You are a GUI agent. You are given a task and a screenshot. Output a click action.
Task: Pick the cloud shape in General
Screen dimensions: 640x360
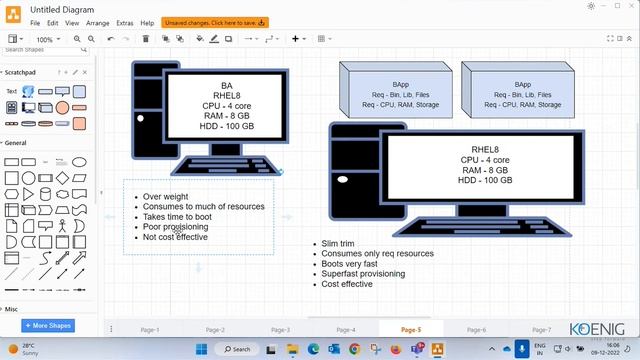62,194
